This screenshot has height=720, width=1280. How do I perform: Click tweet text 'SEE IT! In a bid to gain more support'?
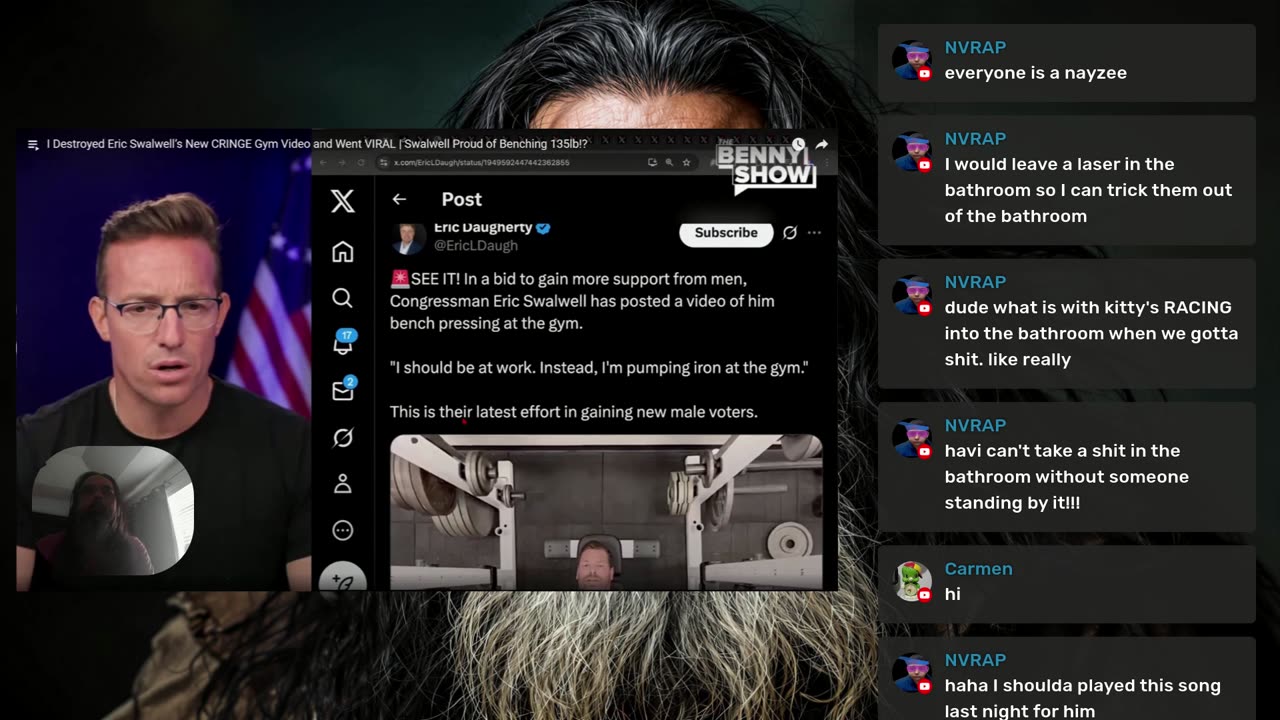582,301
